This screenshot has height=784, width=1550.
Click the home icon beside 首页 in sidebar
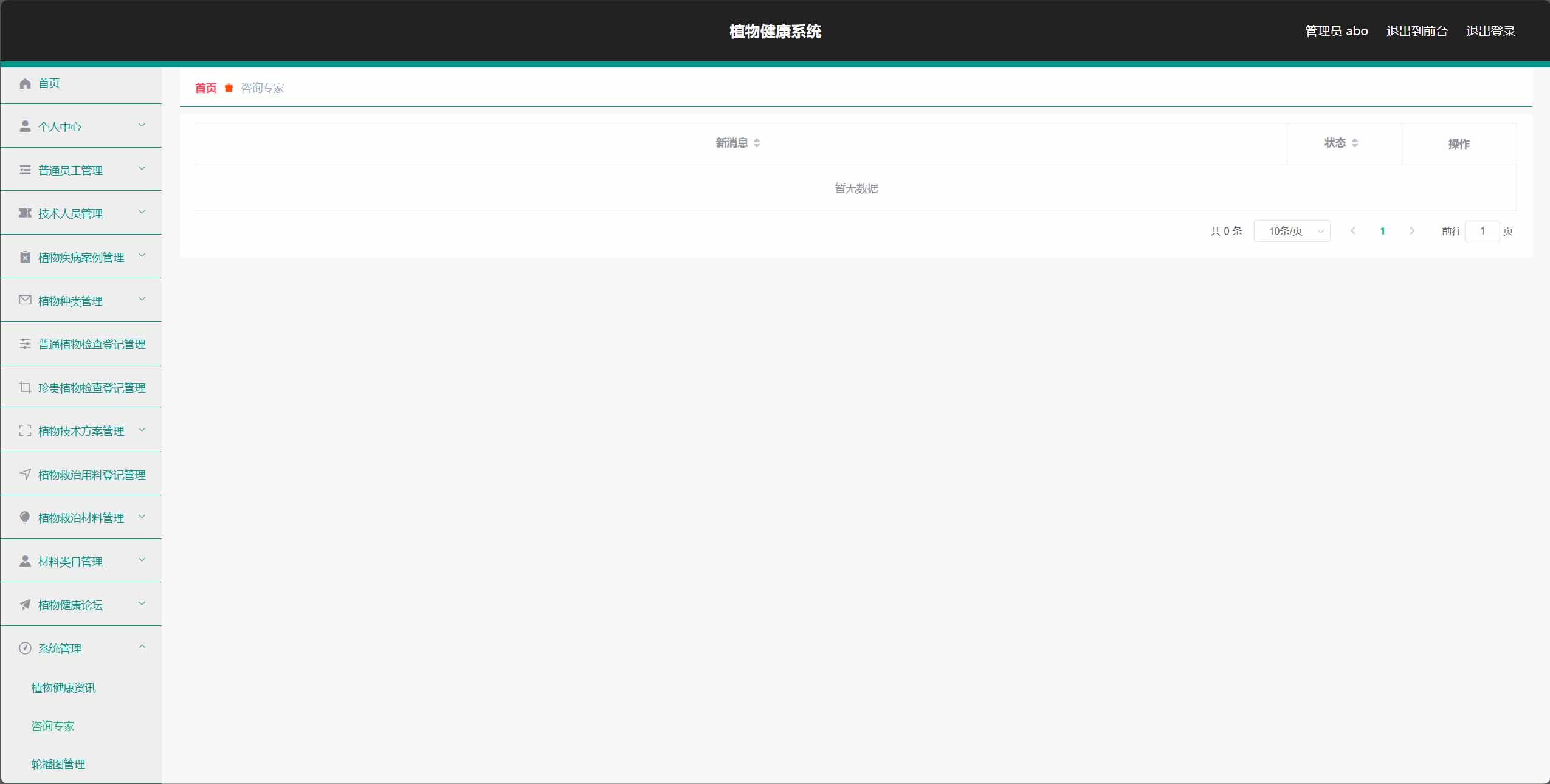25,83
